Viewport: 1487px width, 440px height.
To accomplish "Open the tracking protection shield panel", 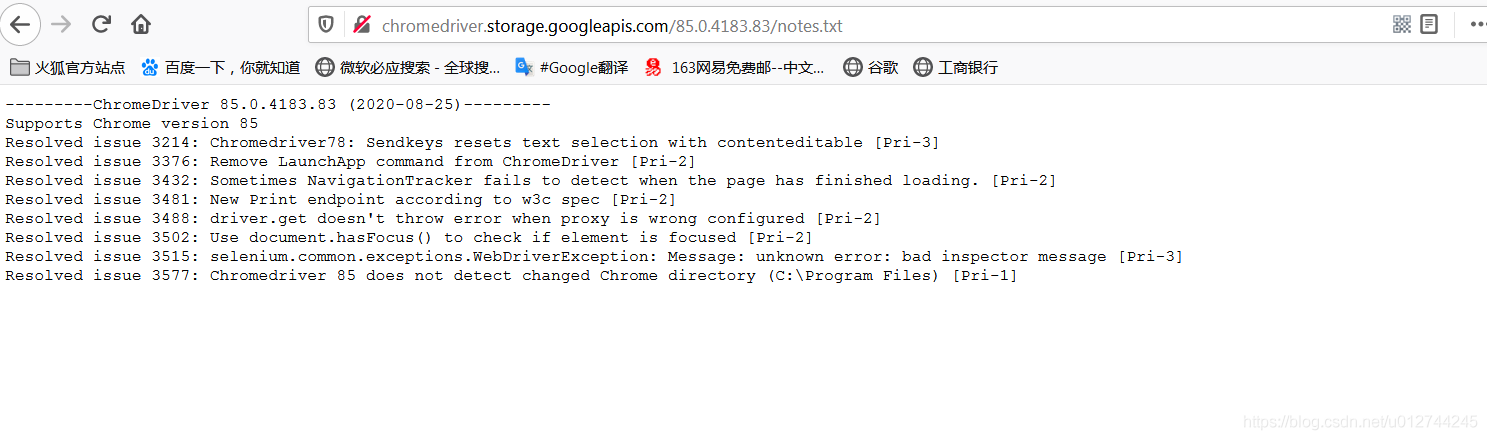I will click(x=326, y=25).
